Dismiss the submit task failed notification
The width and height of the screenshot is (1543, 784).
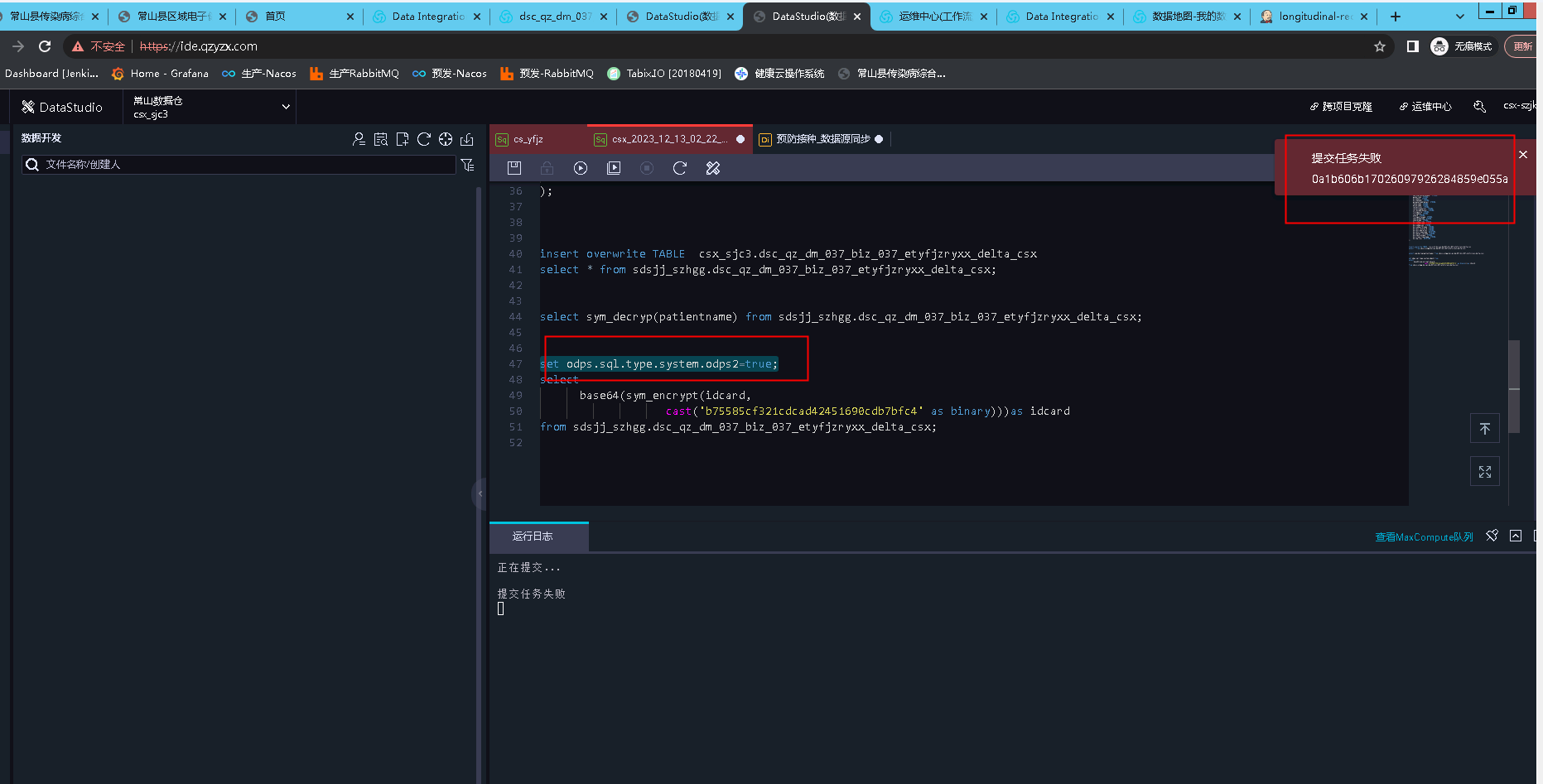click(x=1523, y=155)
